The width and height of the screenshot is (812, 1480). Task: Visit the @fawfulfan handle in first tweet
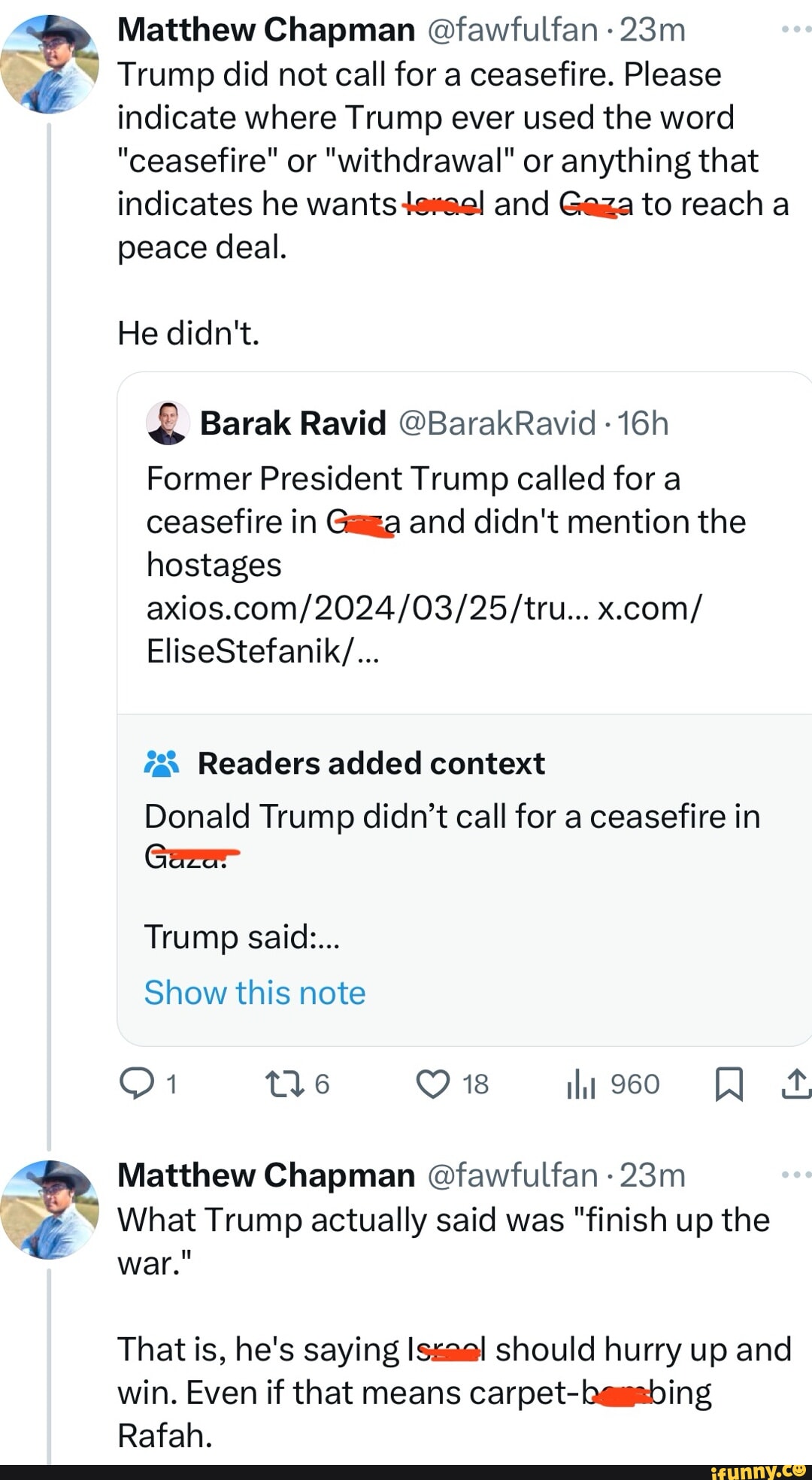coord(512,29)
